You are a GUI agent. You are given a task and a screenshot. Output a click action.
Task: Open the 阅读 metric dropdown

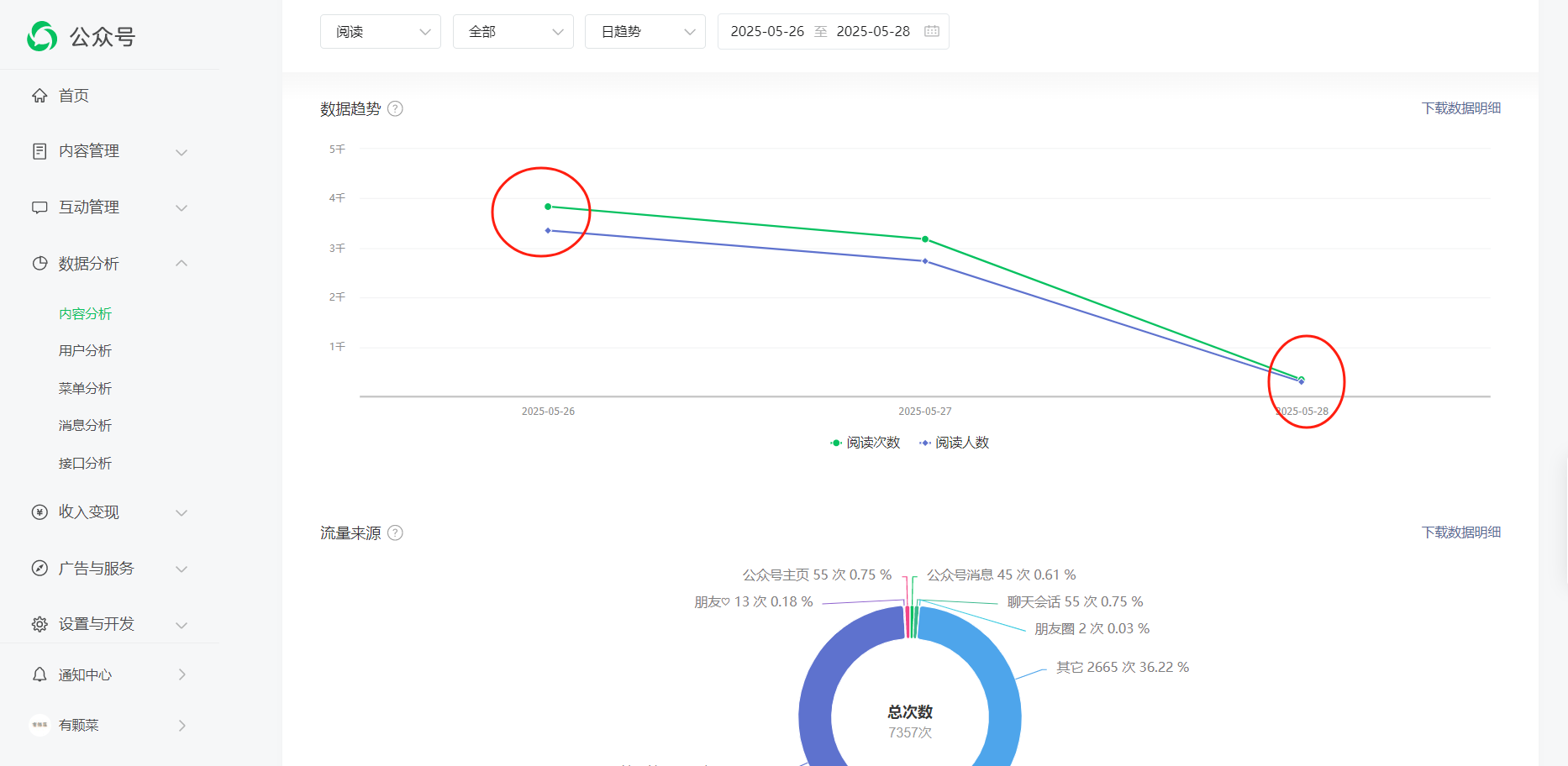click(x=381, y=31)
